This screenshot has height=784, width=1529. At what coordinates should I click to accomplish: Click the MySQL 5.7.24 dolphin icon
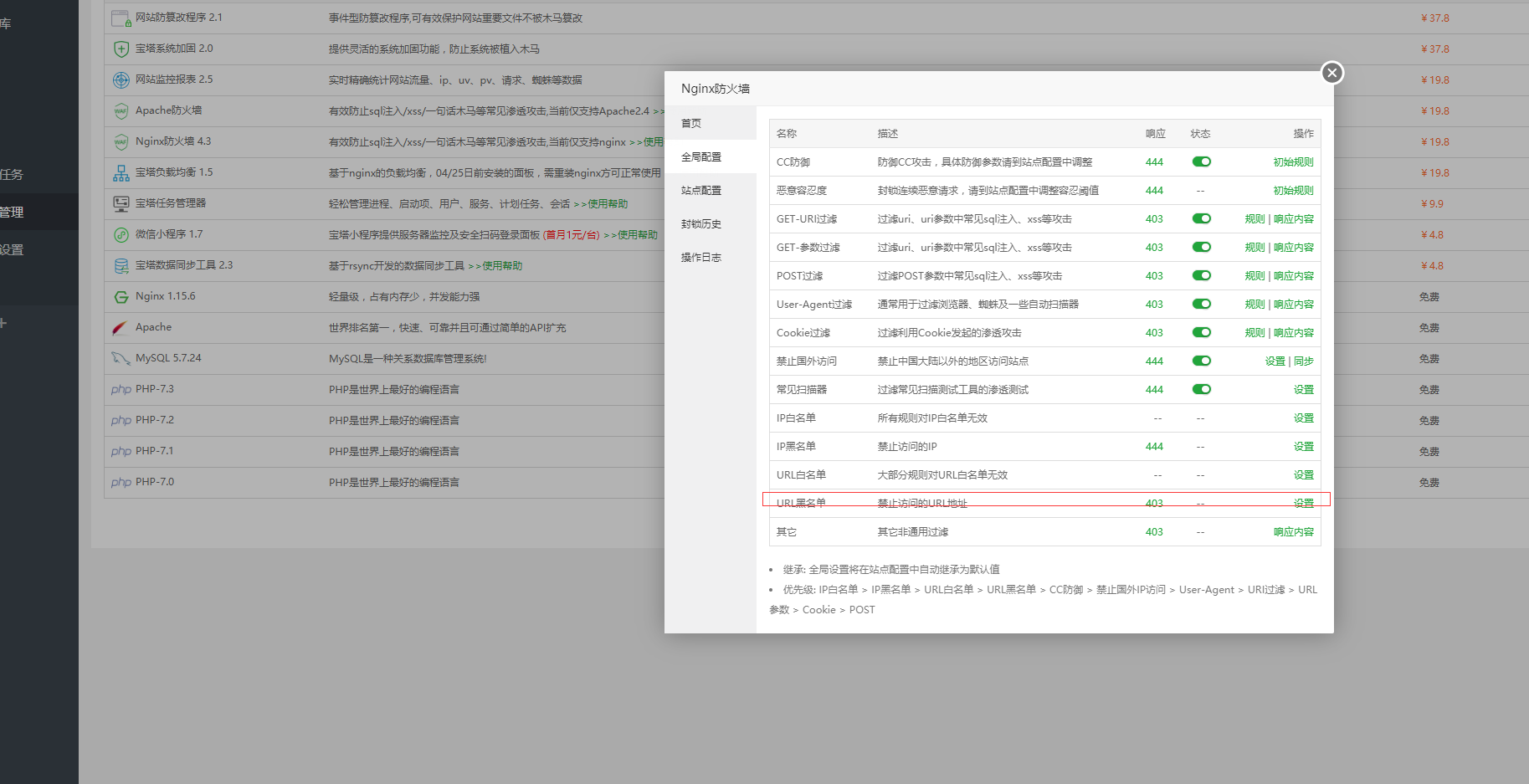(121, 358)
